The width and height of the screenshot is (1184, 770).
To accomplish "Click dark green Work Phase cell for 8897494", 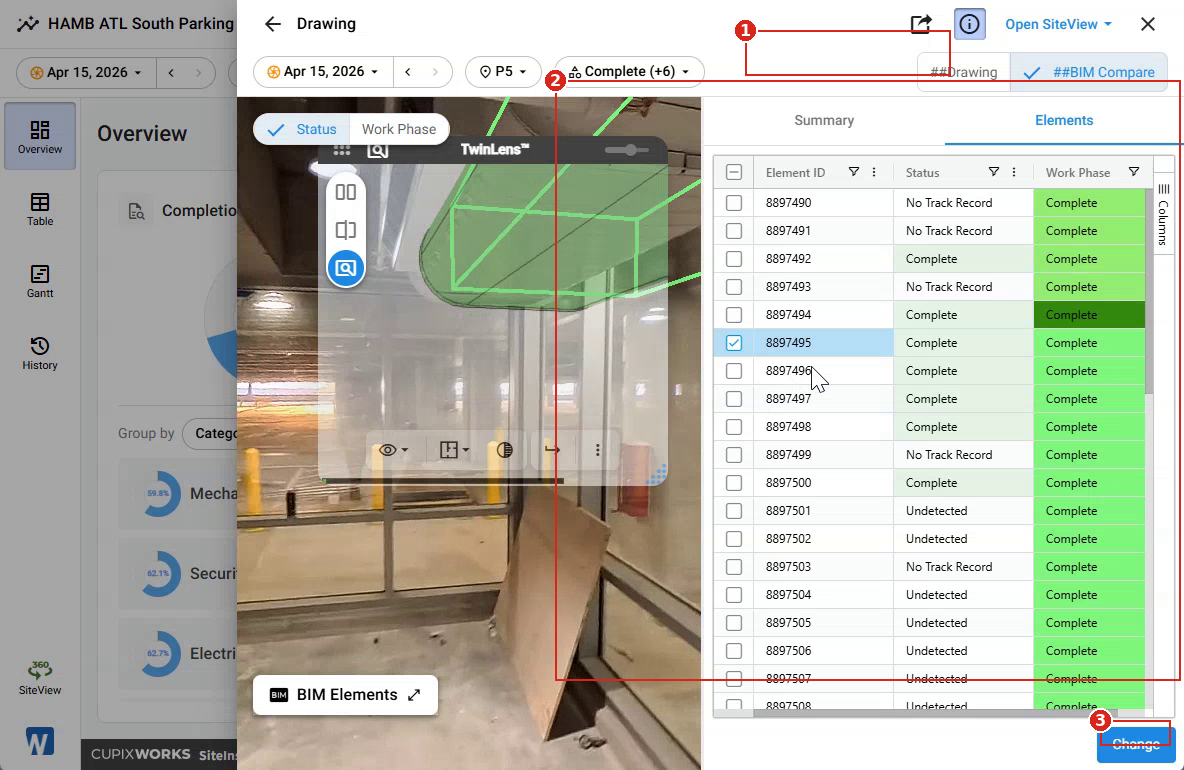I will [x=1089, y=315].
